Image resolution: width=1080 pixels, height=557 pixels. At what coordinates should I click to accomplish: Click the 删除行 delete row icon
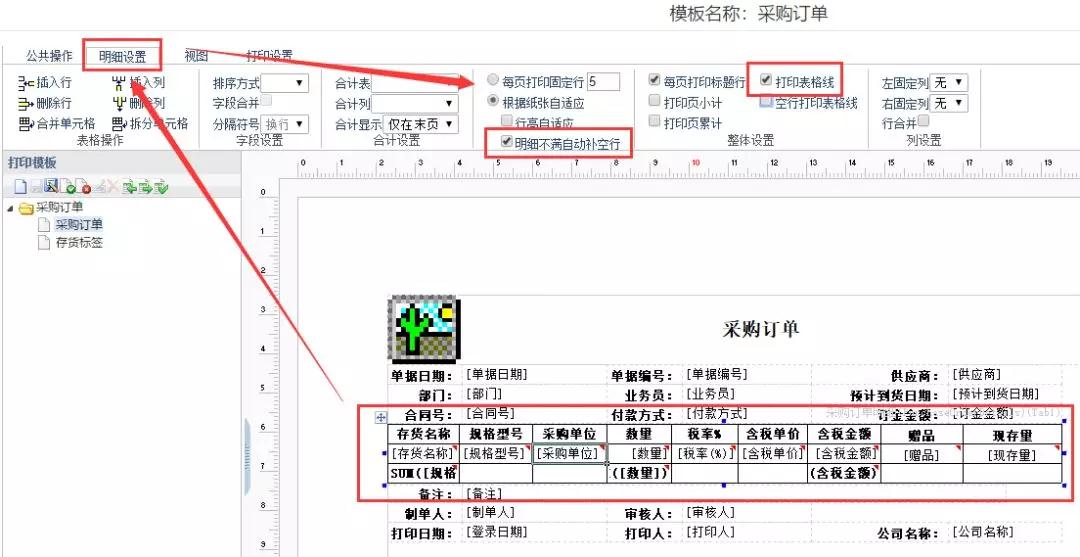26,104
